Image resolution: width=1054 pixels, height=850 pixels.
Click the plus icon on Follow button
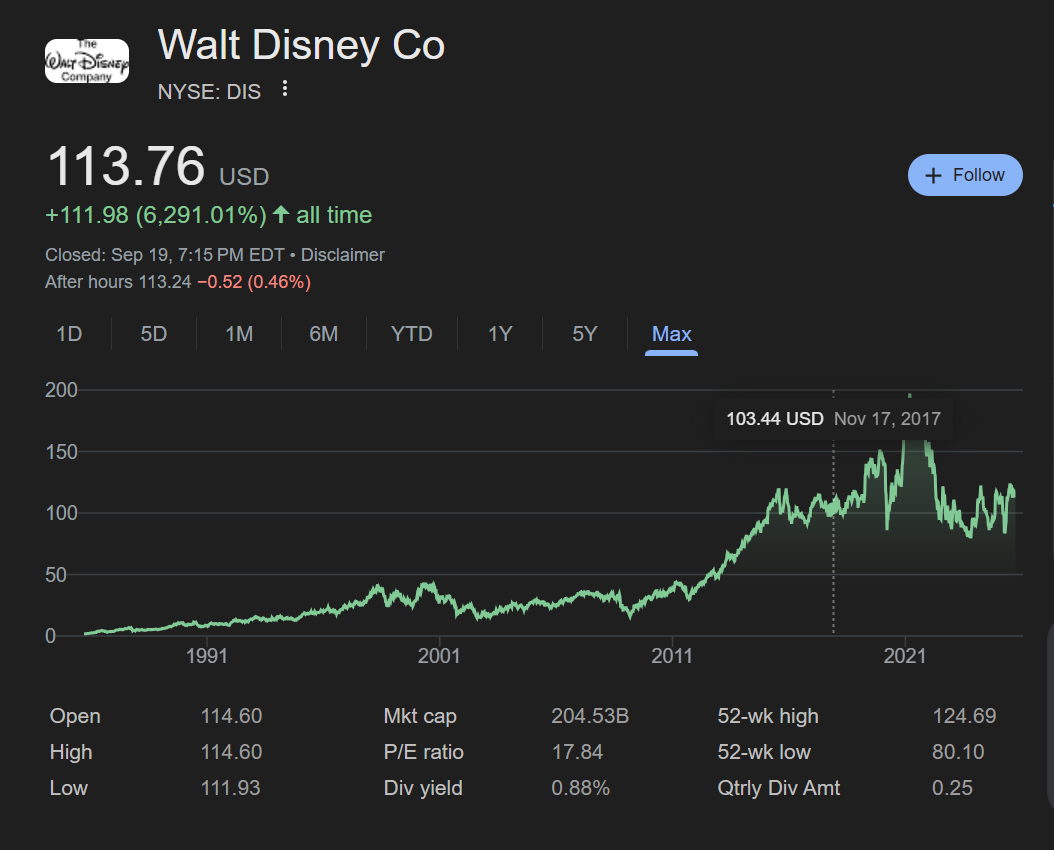tap(934, 176)
